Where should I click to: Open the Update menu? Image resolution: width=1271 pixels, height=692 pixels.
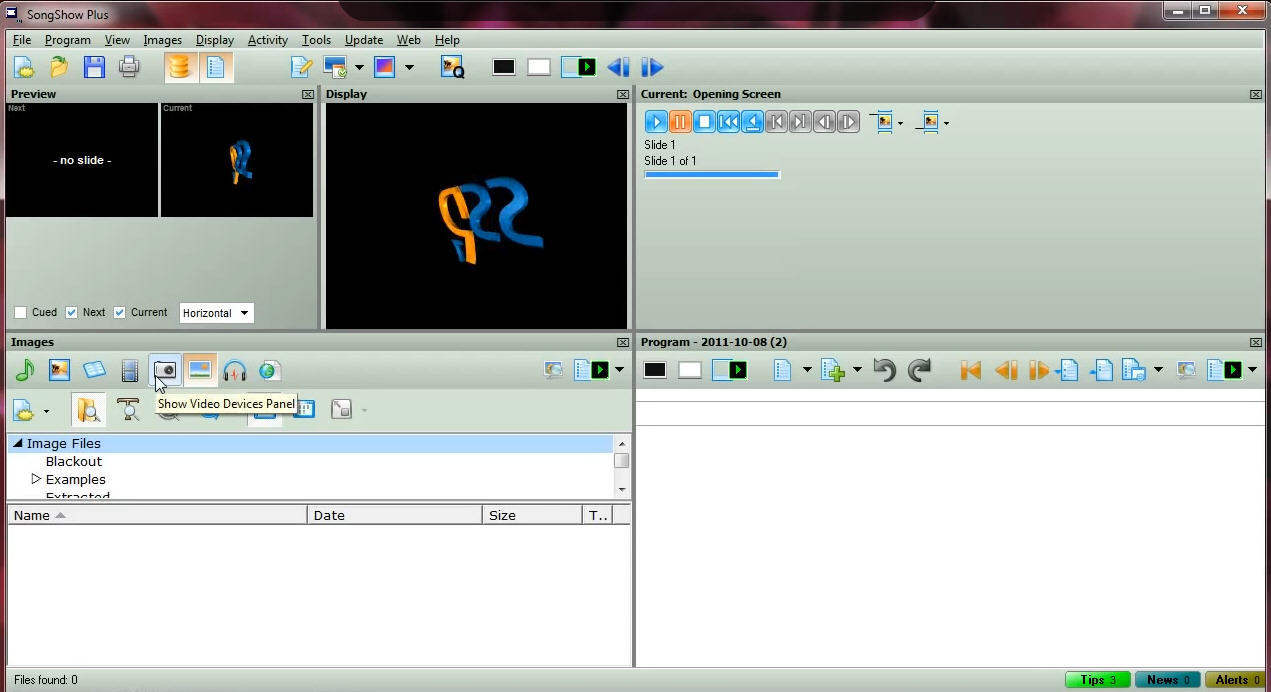coord(363,40)
